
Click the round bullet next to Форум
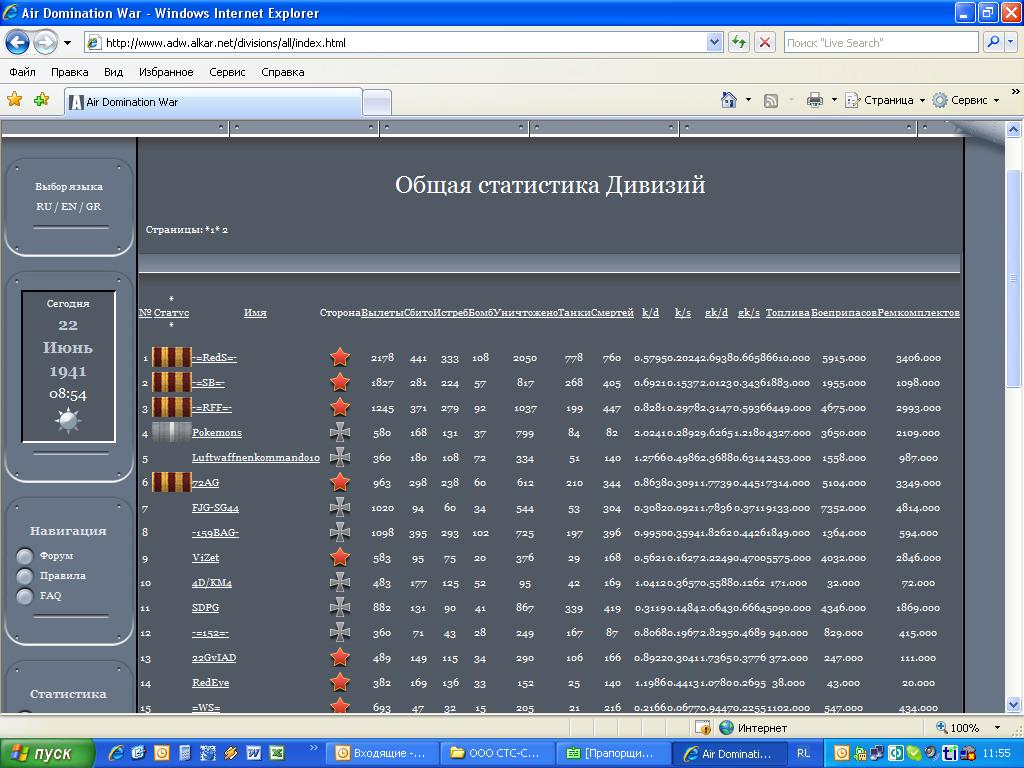pos(25,556)
